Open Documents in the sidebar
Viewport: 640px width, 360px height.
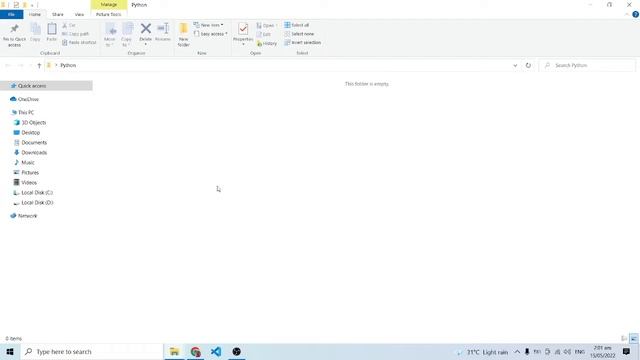point(30,142)
